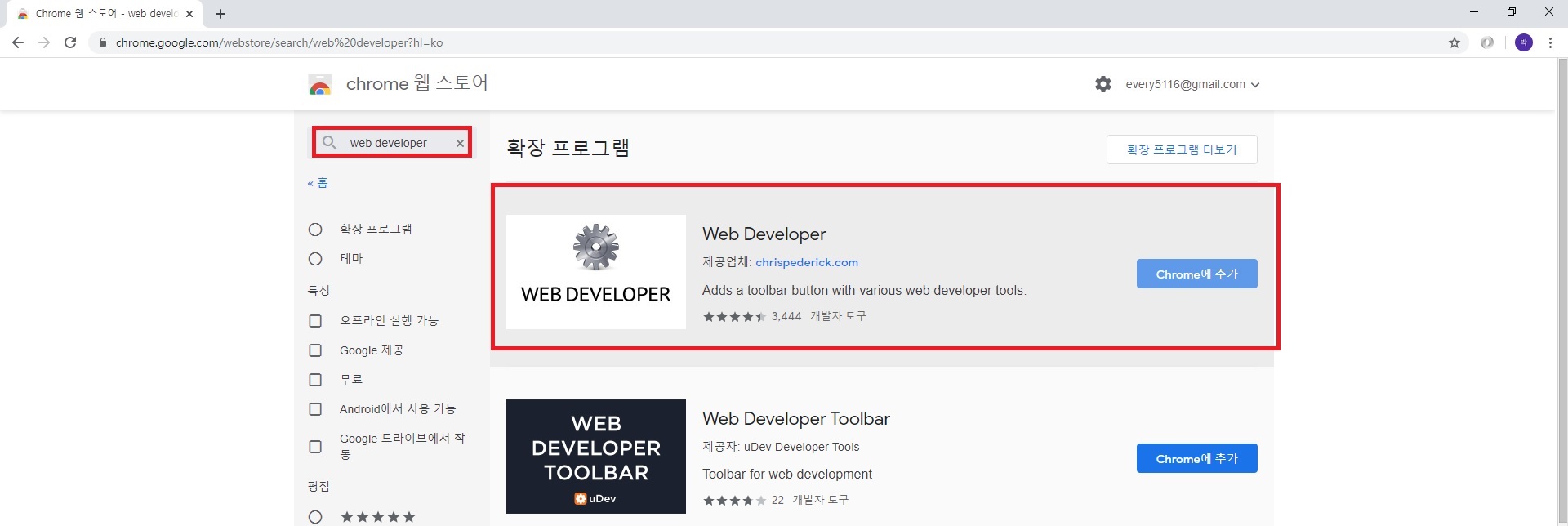Click the 확장 프로그램 results heading
1568x526 pixels.
(x=568, y=148)
